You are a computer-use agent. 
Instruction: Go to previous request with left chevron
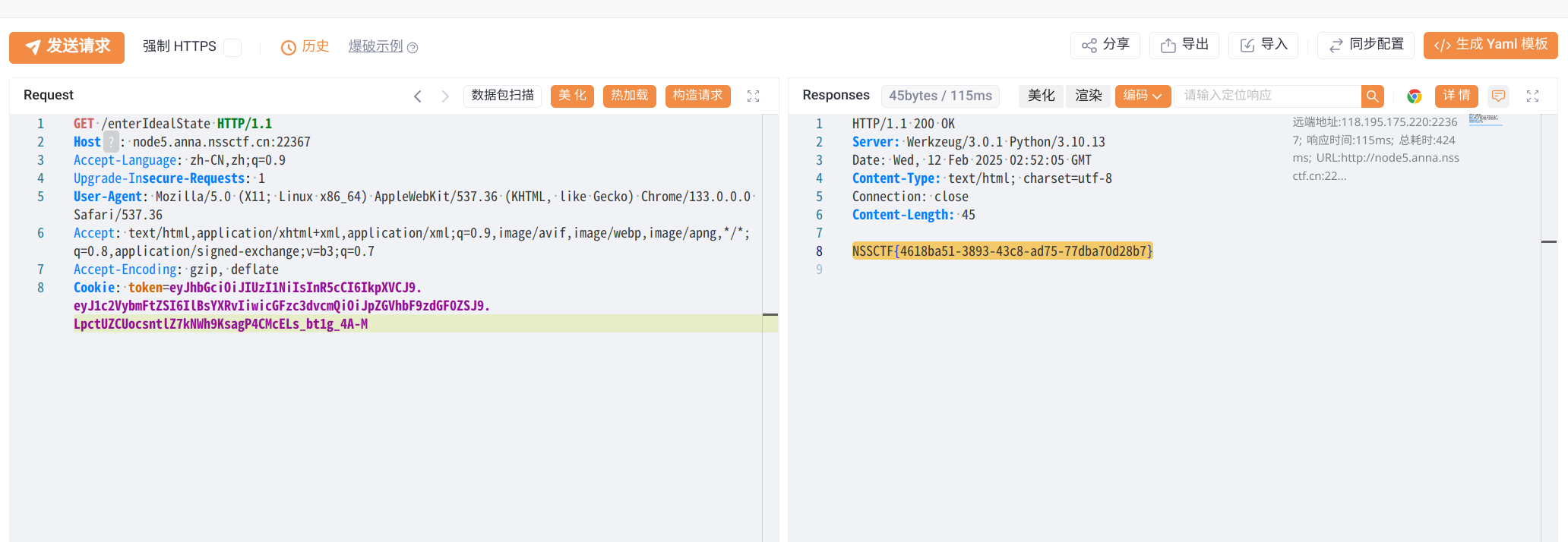coord(418,96)
